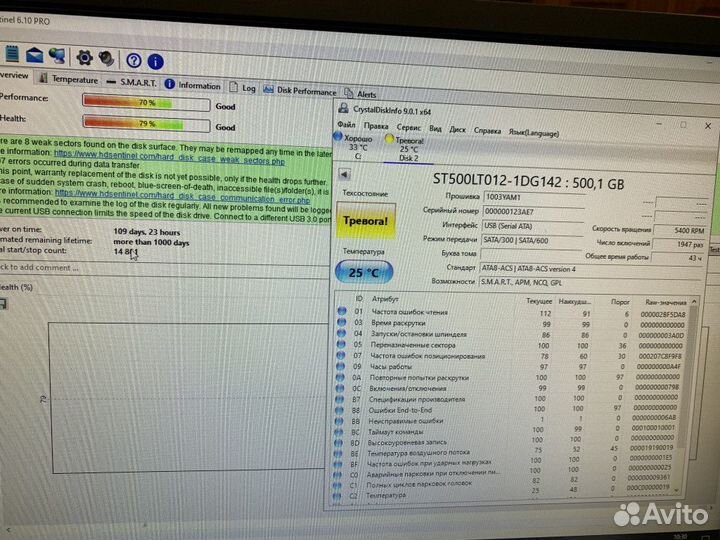The height and width of the screenshot is (540, 720).
Task: Click the Прошивка field 1003YAM1
Action: (x=534, y=197)
